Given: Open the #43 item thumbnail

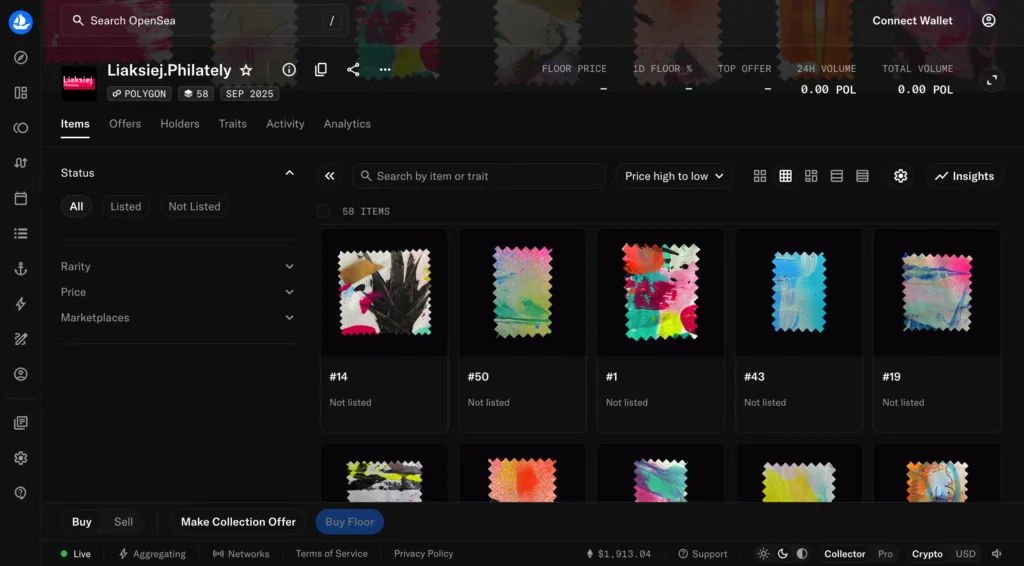Looking at the screenshot, I should (799, 292).
